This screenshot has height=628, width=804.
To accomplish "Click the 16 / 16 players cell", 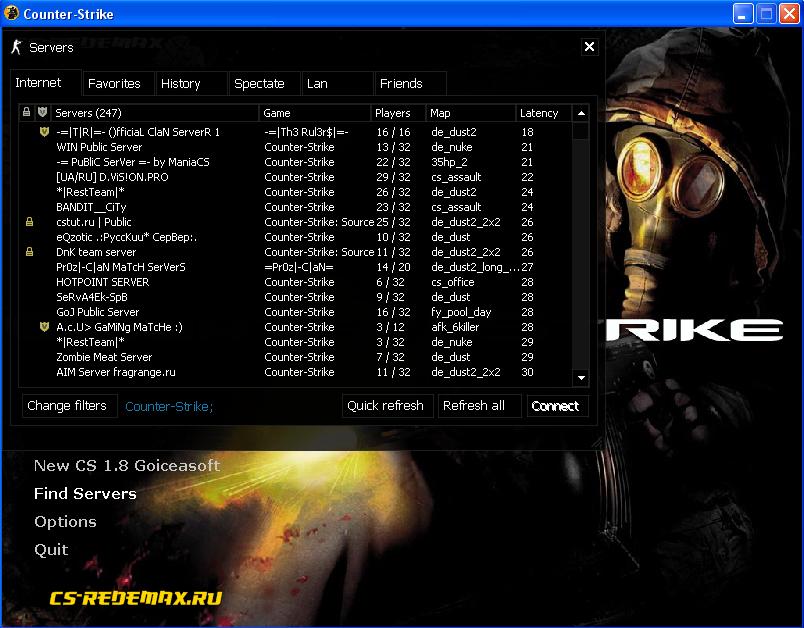I will tap(393, 132).
